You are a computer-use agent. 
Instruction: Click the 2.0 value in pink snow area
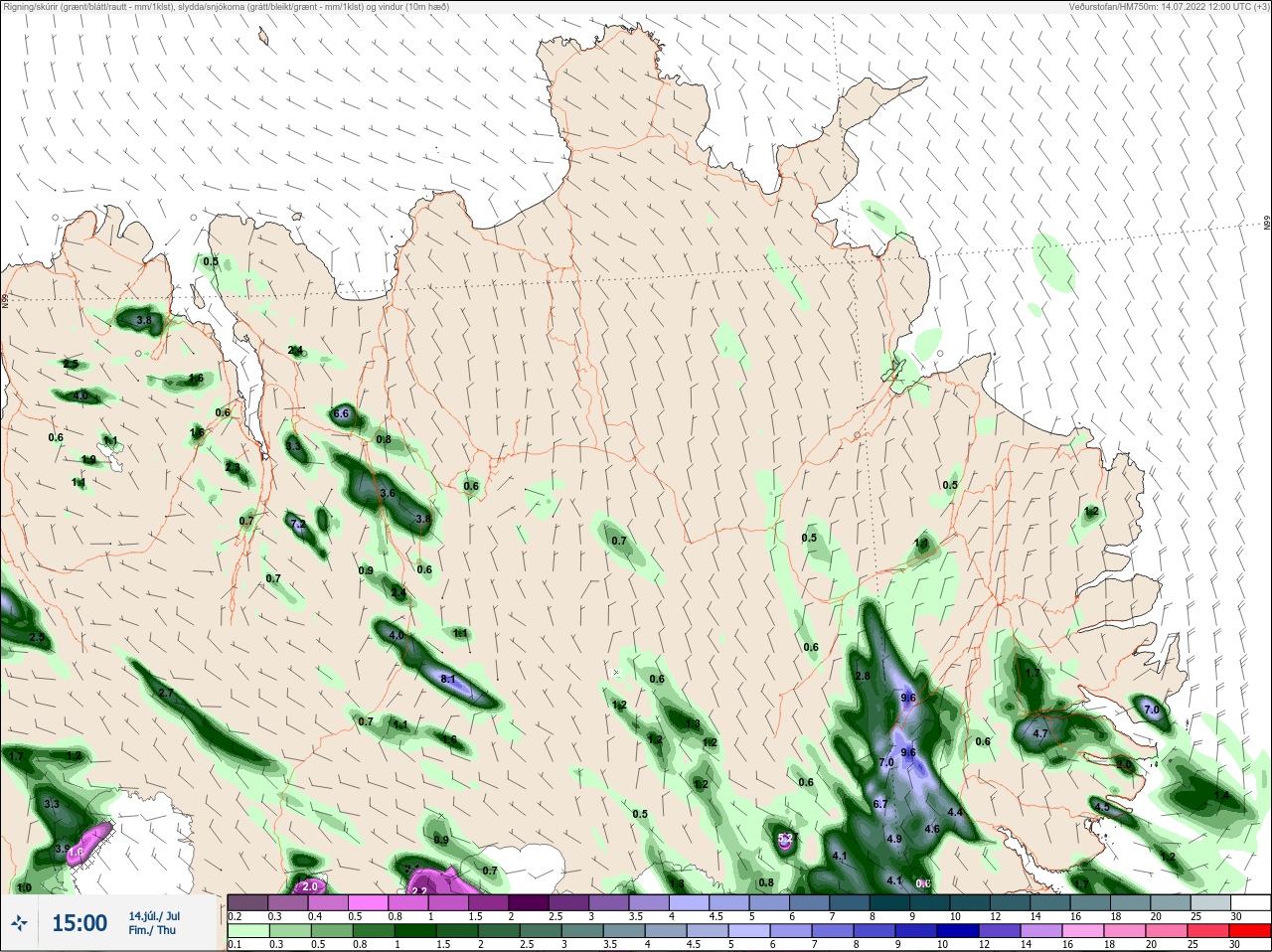pyautogui.click(x=310, y=886)
